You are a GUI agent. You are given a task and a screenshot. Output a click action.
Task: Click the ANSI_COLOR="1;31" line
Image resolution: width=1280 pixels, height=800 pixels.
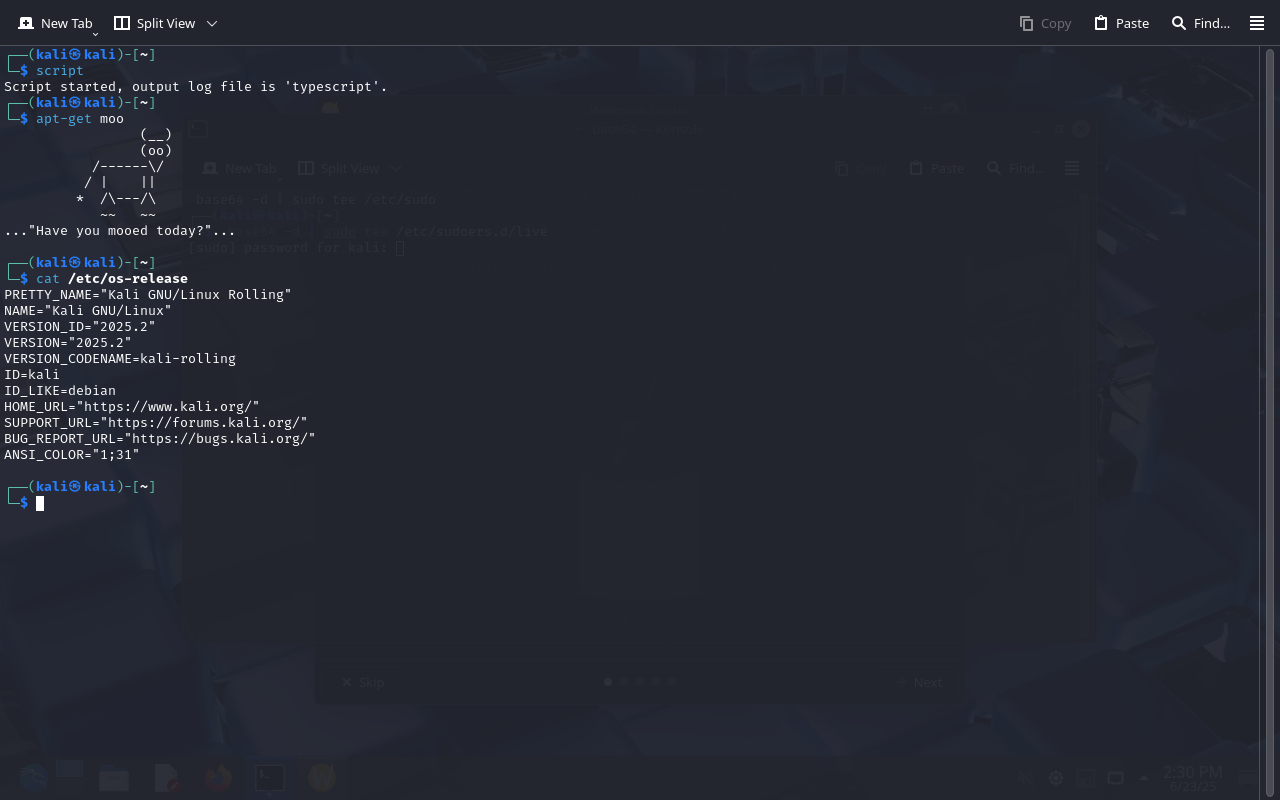pos(72,455)
